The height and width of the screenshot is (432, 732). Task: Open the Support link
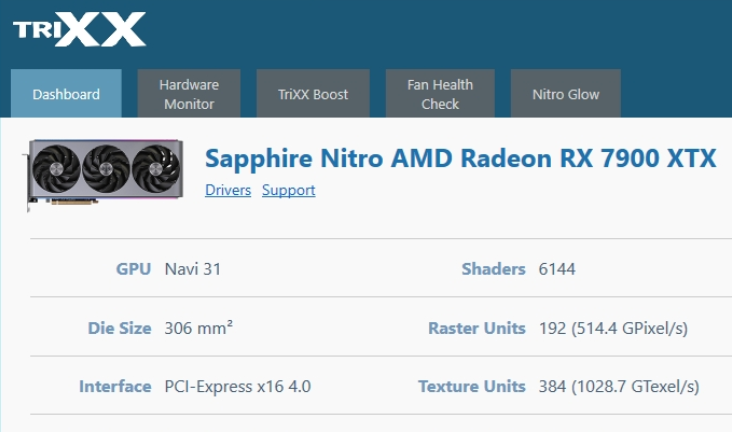[x=289, y=190]
